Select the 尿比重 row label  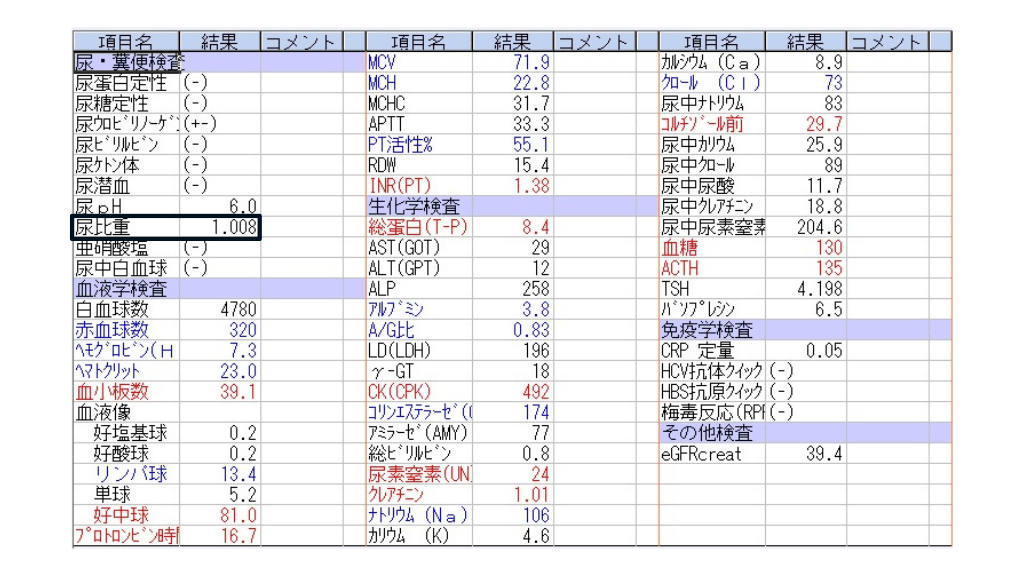click(x=103, y=227)
